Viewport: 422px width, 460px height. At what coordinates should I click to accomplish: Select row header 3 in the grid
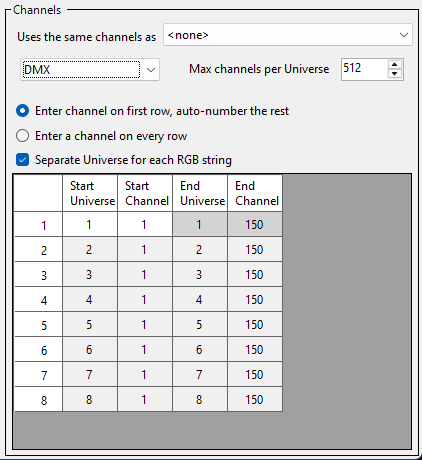coord(38,275)
